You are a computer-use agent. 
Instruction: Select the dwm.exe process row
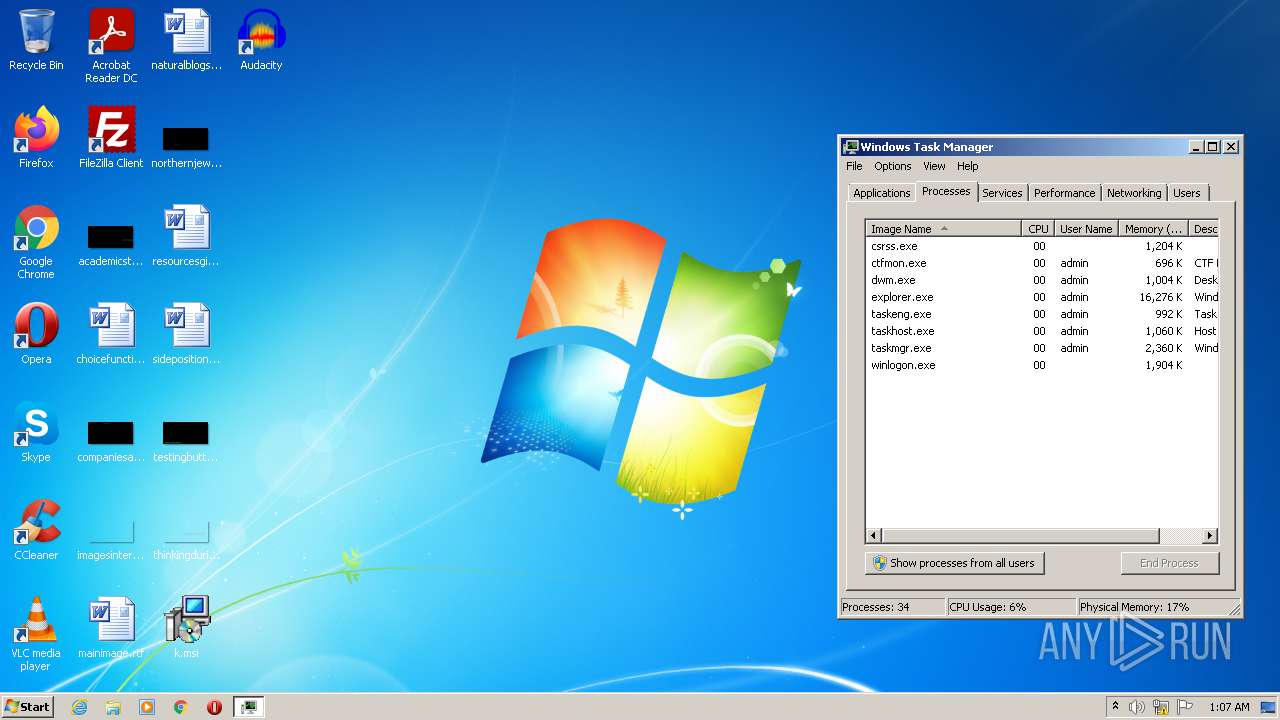click(1042, 280)
